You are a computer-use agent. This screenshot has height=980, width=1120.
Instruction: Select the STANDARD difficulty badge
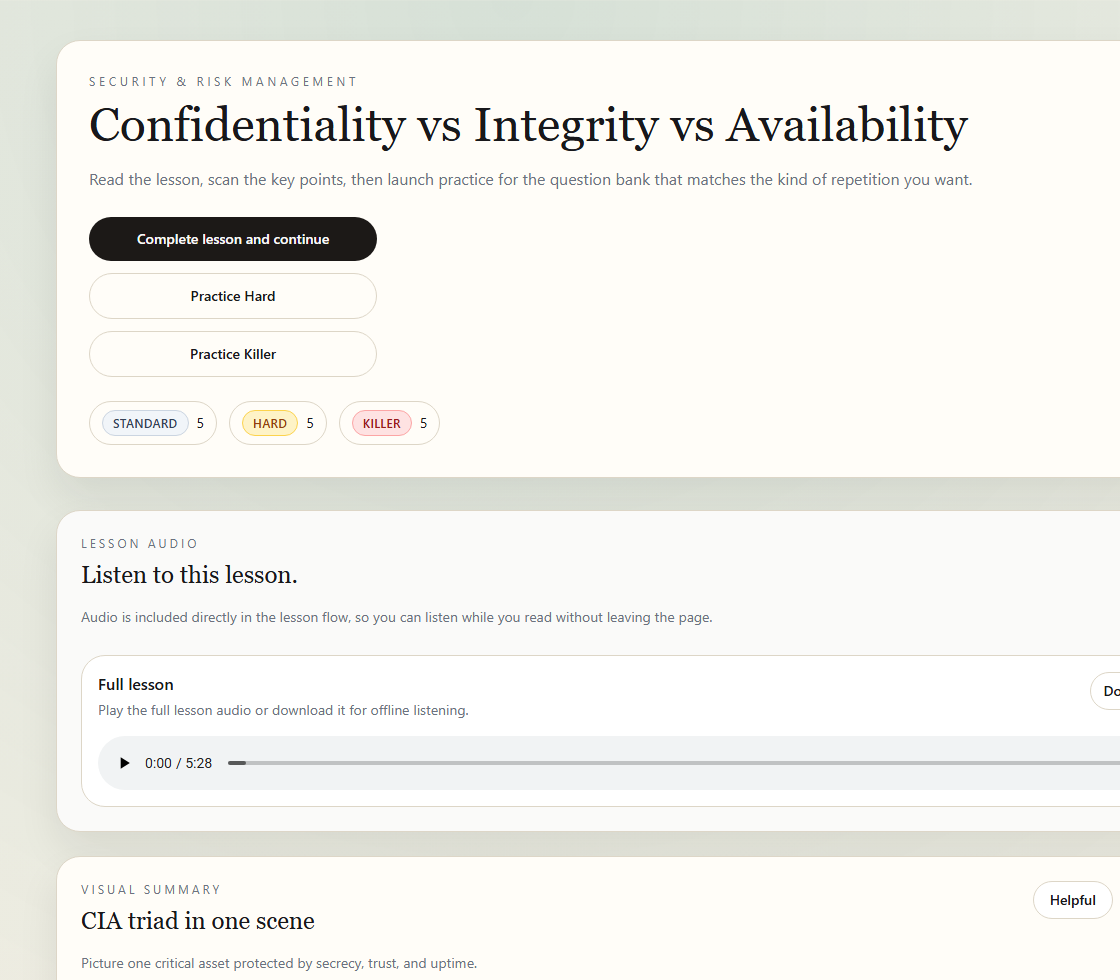click(x=145, y=424)
